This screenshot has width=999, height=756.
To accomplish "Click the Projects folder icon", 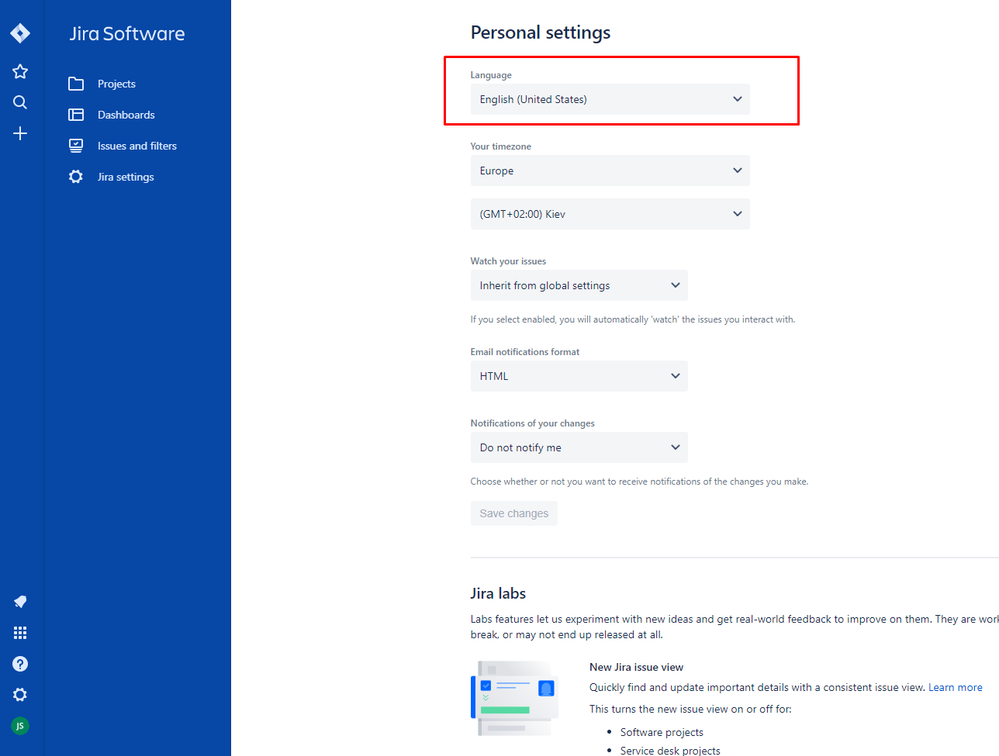I will point(76,83).
